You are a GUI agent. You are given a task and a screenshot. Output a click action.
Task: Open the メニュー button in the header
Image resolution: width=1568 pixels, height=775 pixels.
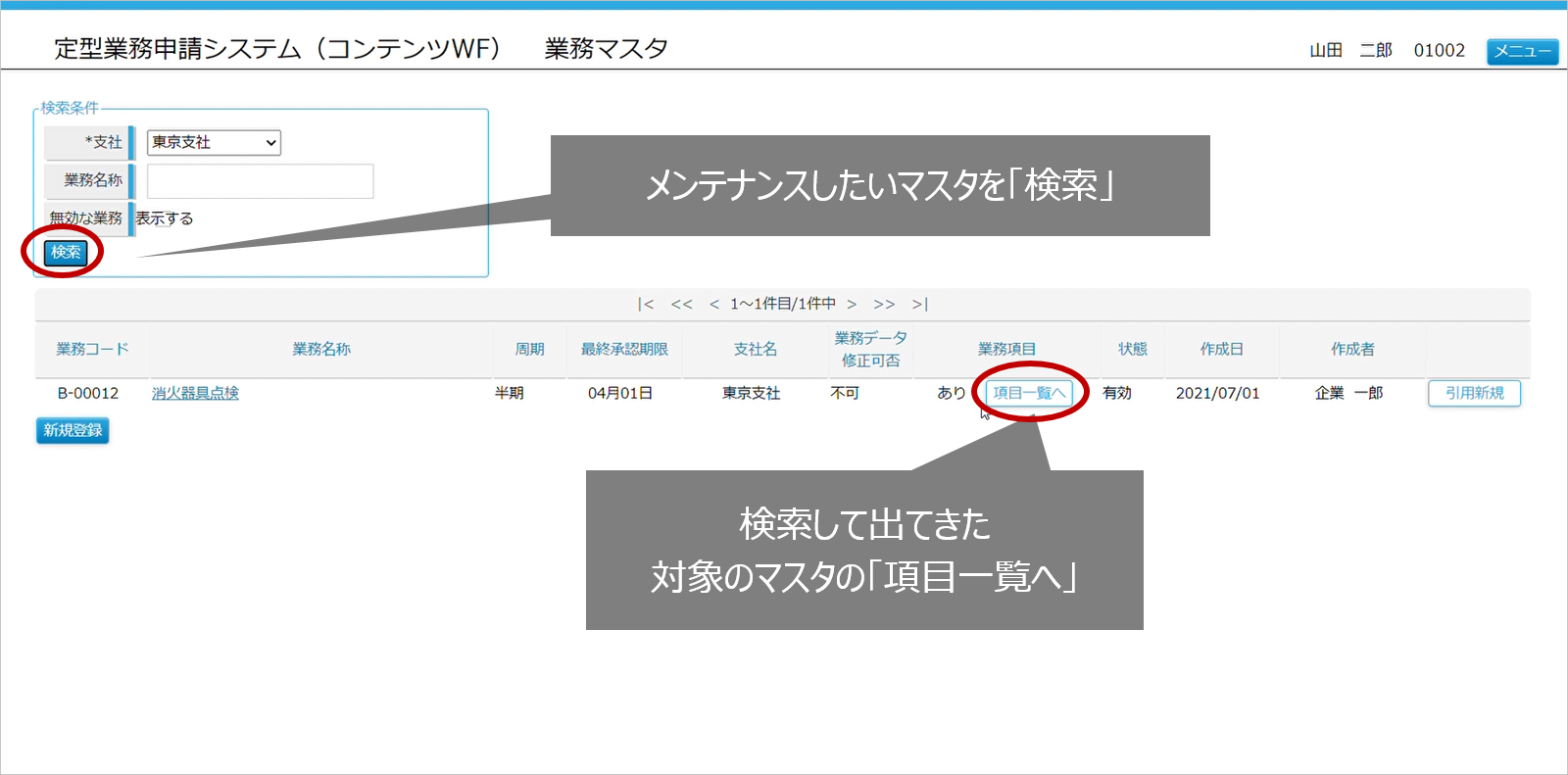(x=1522, y=51)
